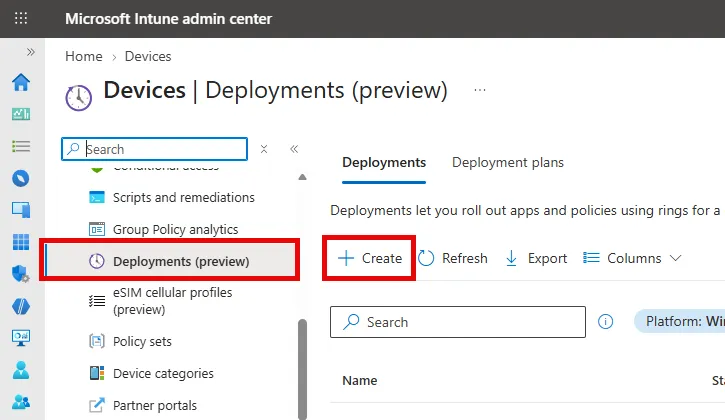This screenshot has width=725, height=420.
Task: Switch to the Deployment plans tab
Action: point(508,163)
